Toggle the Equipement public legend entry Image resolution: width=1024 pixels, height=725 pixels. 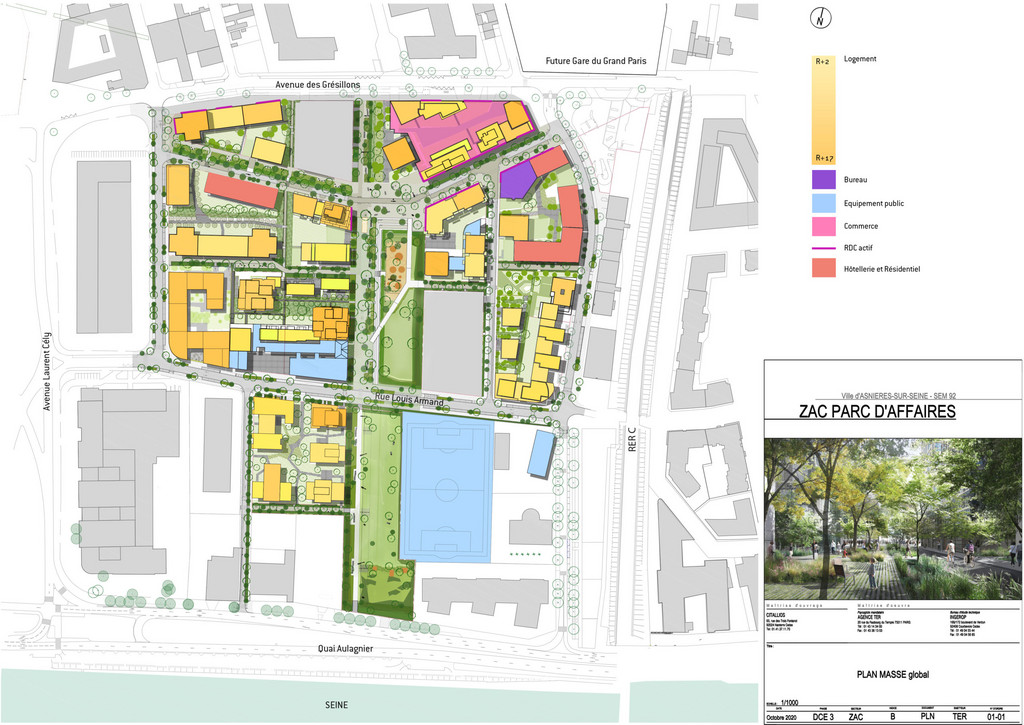point(823,203)
